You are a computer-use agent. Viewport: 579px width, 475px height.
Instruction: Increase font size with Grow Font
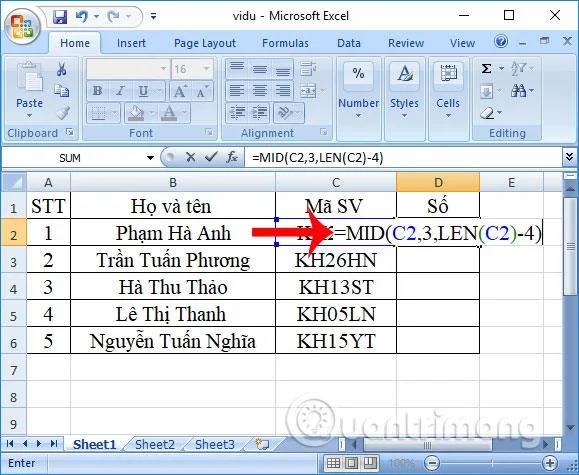180,91
